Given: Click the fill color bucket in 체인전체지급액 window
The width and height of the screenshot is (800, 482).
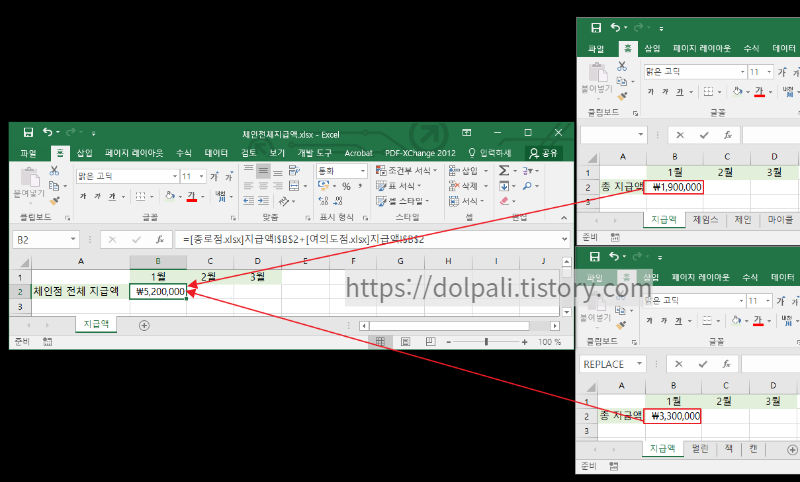Looking at the screenshot, I should point(169,196).
